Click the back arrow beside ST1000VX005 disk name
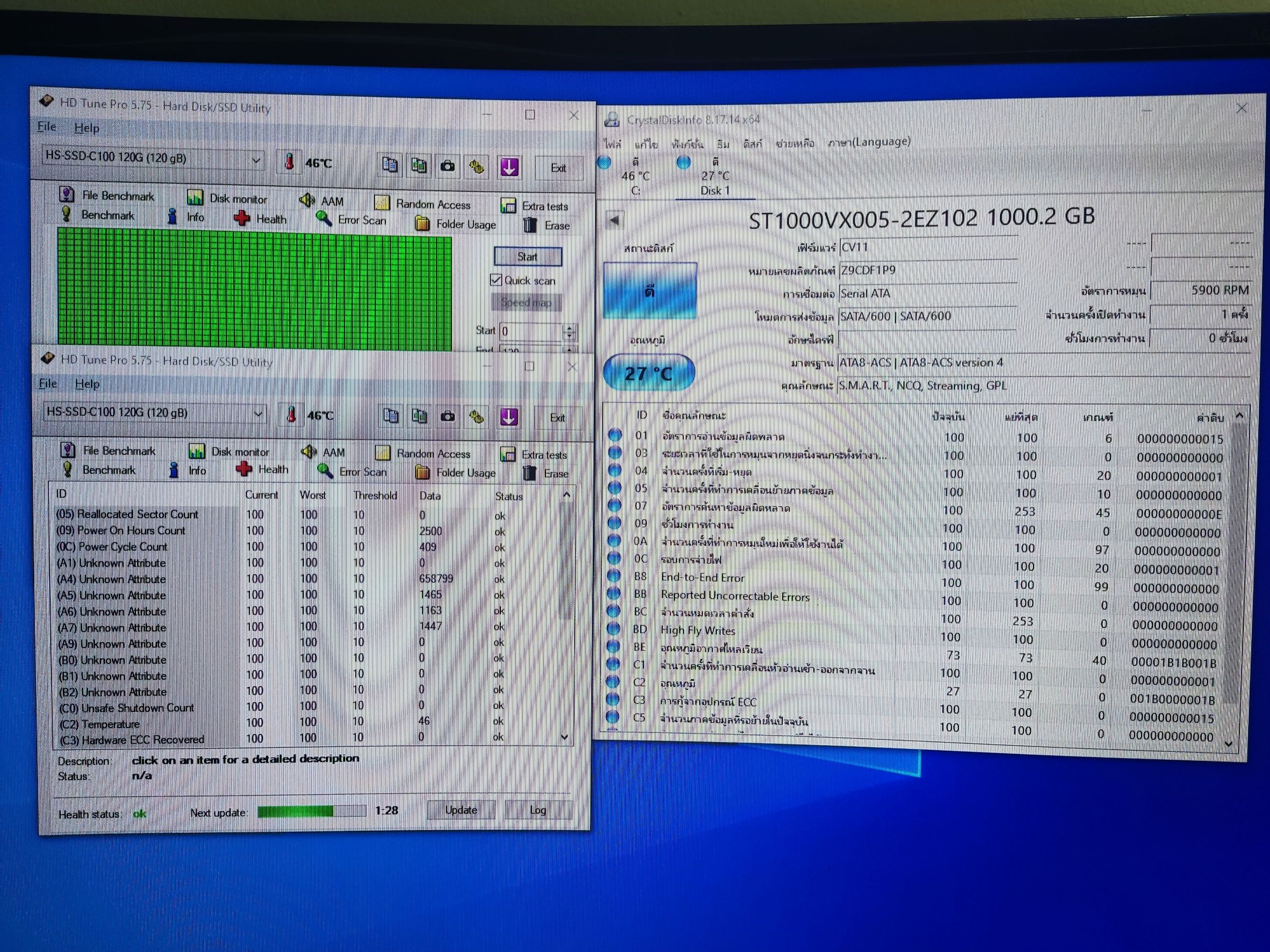The height and width of the screenshot is (952, 1270). click(x=615, y=220)
